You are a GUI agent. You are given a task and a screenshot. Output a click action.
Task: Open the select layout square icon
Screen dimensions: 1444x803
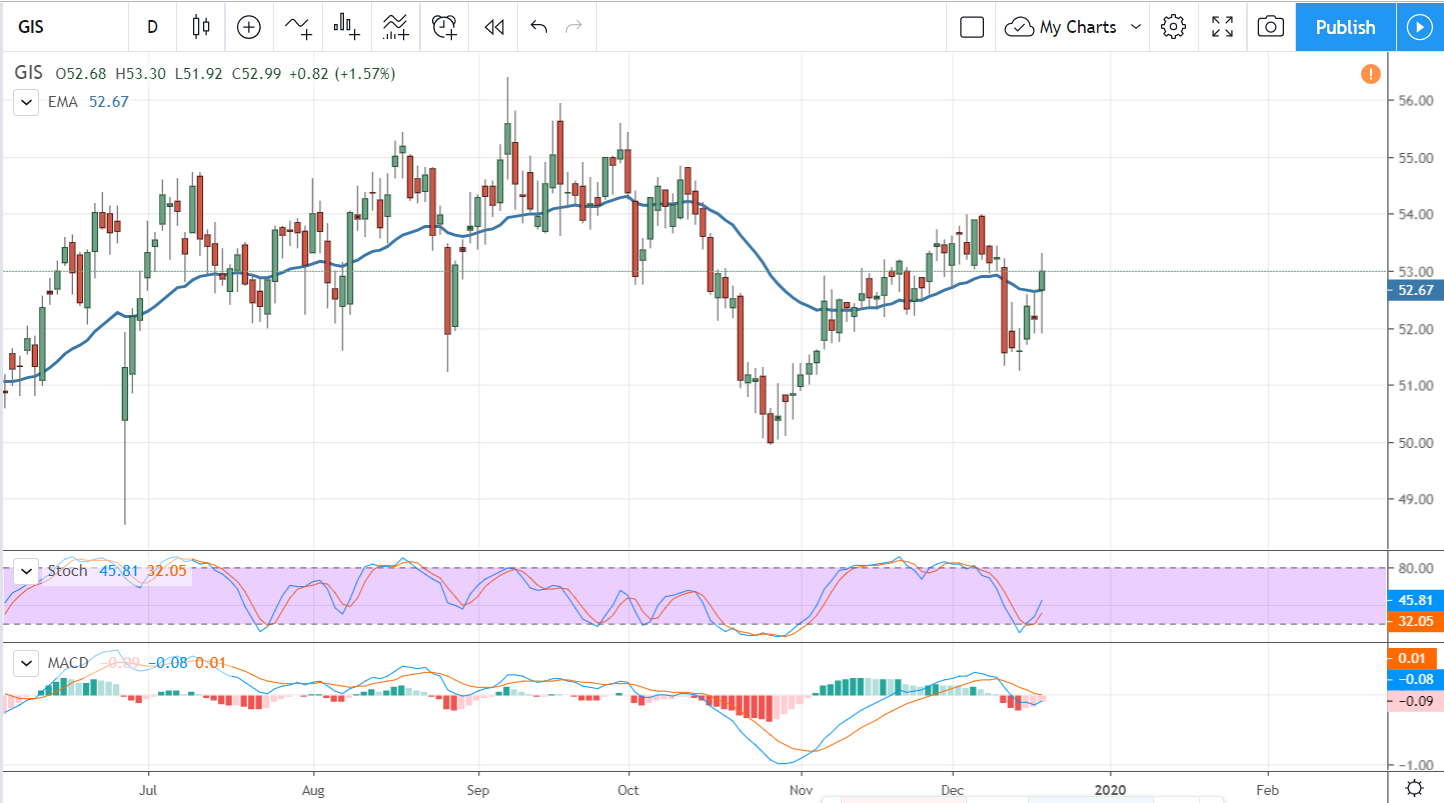tap(971, 27)
